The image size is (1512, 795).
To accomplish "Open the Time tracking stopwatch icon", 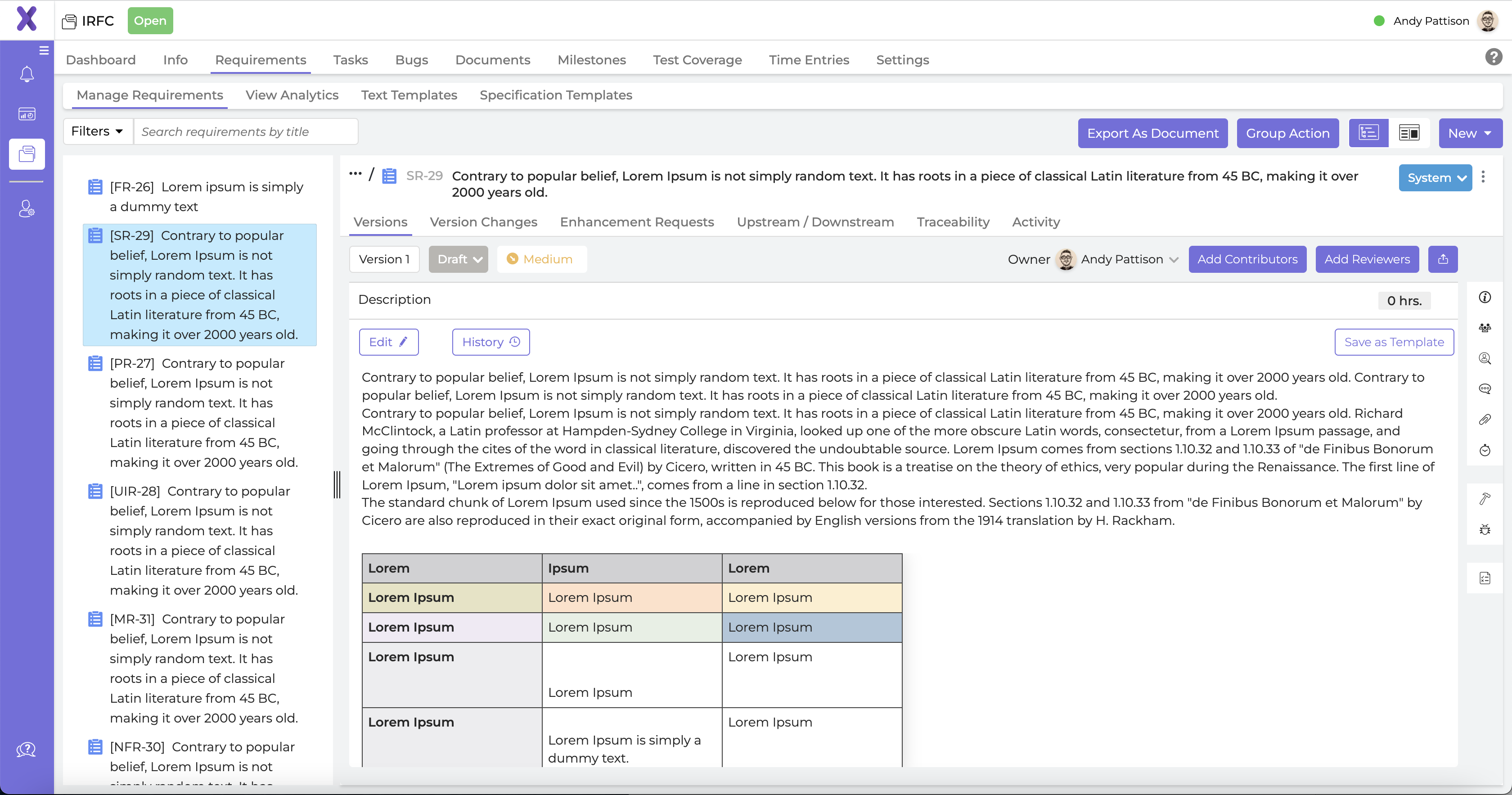I will (1485, 450).
